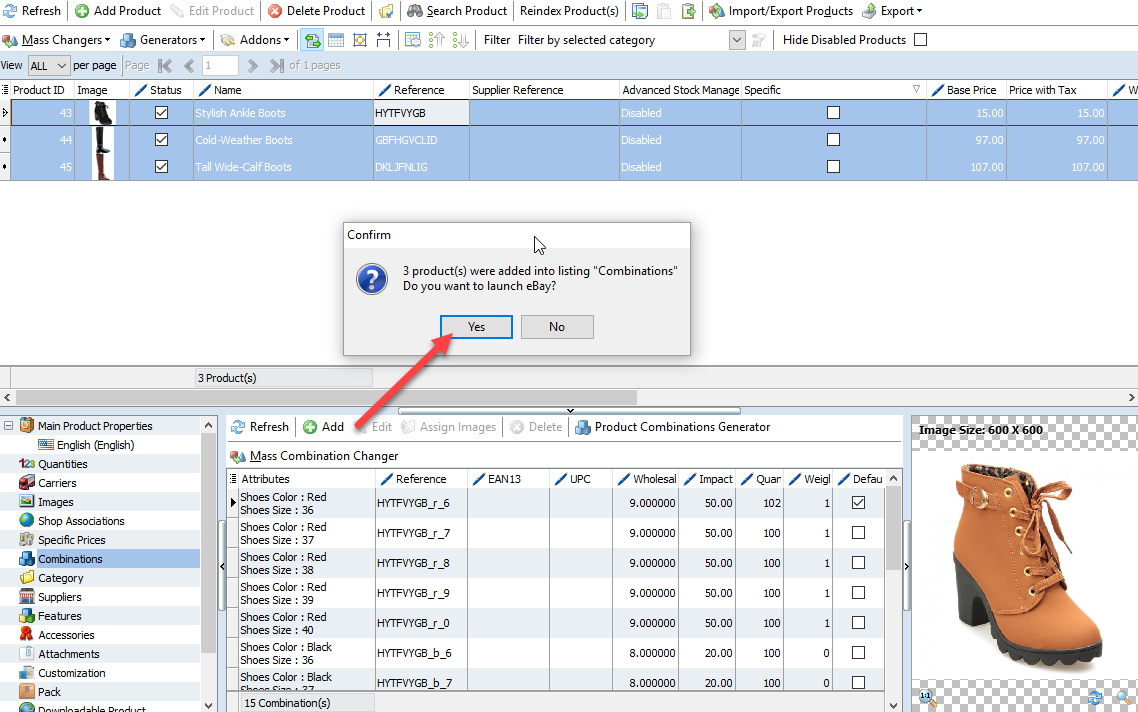Image resolution: width=1138 pixels, height=712 pixels.
Task: Open Import/Export Products
Action: 781,11
